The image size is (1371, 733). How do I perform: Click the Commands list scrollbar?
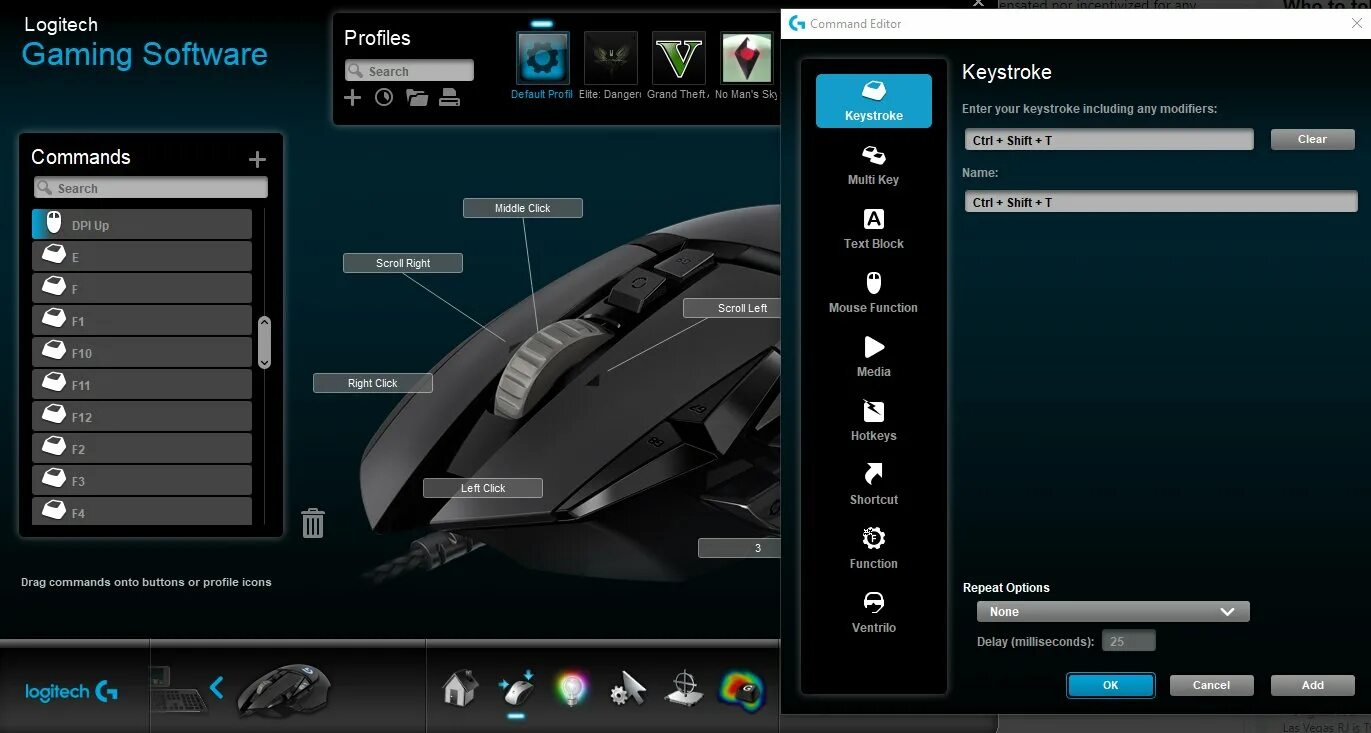[264, 342]
